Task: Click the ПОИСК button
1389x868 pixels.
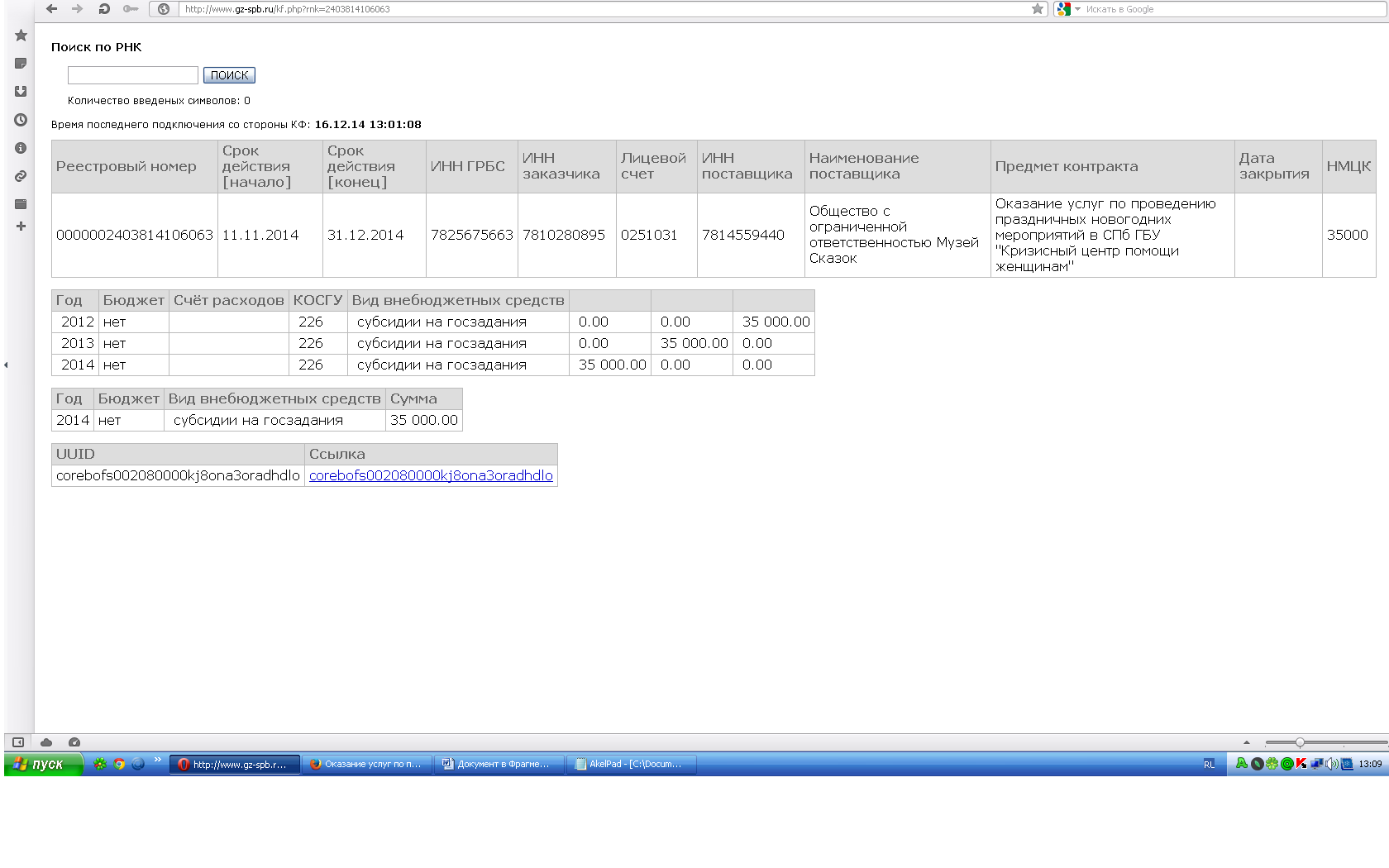Action: (230, 75)
